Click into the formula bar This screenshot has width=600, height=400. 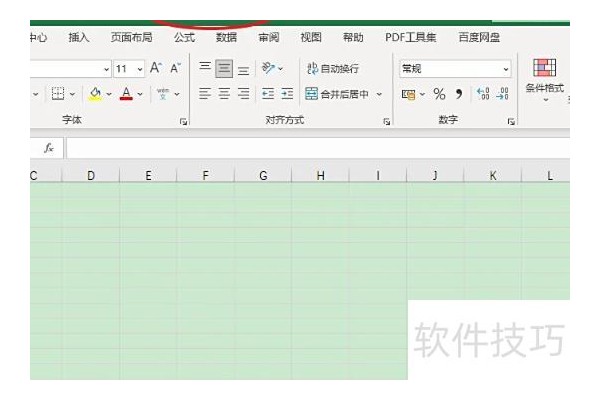(318, 148)
